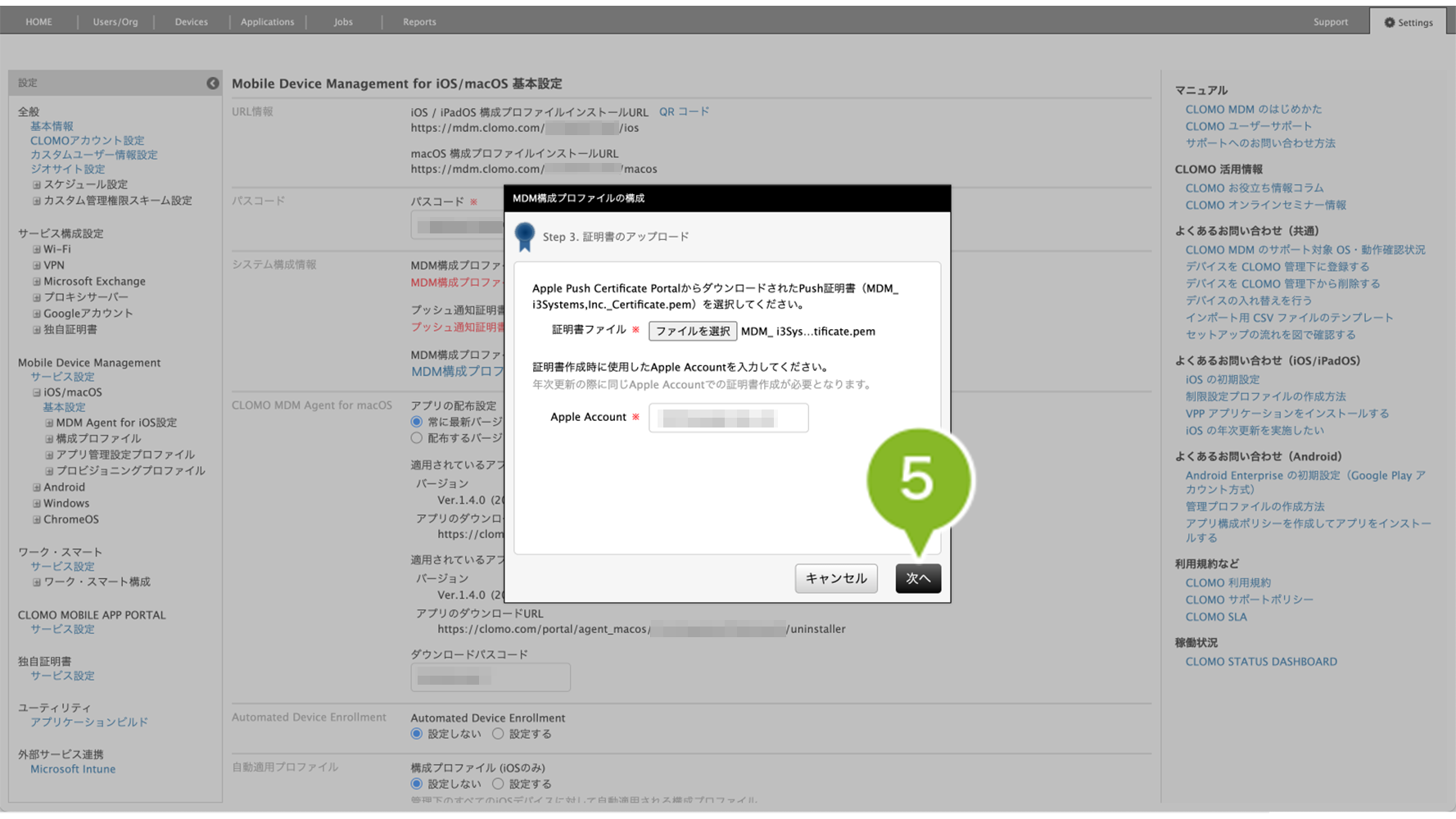Open CLOMO ユーザーサポート link

click(x=1248, y=126)
